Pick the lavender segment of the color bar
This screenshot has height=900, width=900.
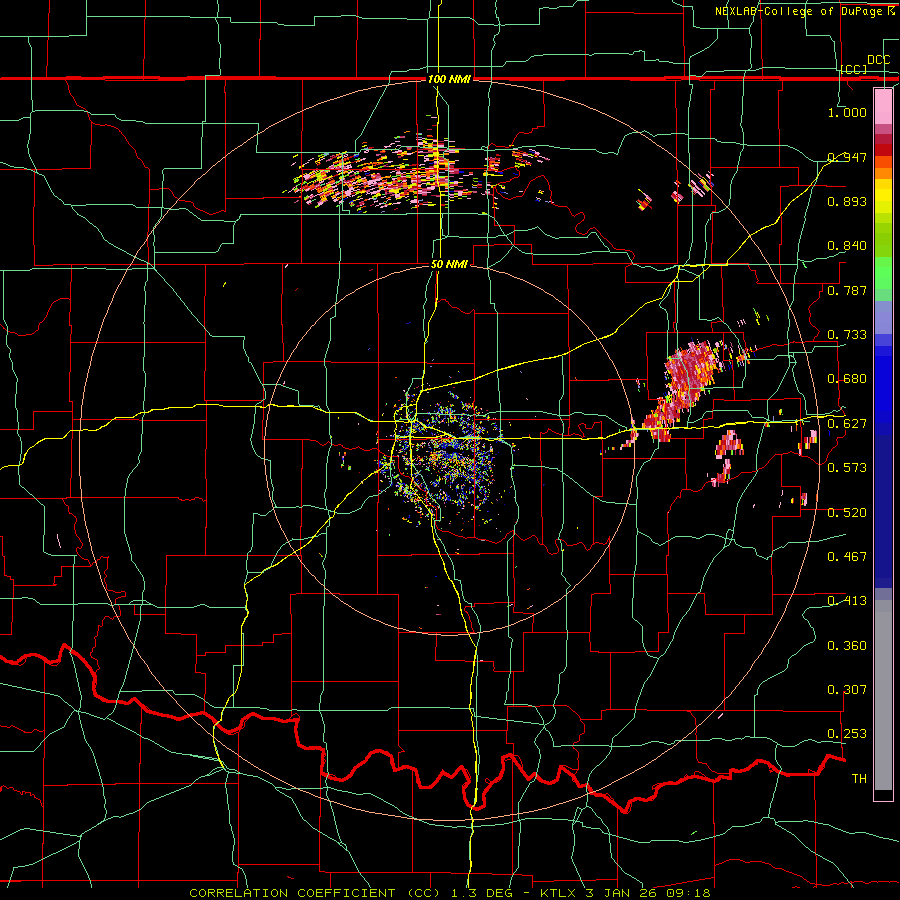pyautogui.click(x=883, y=317)
